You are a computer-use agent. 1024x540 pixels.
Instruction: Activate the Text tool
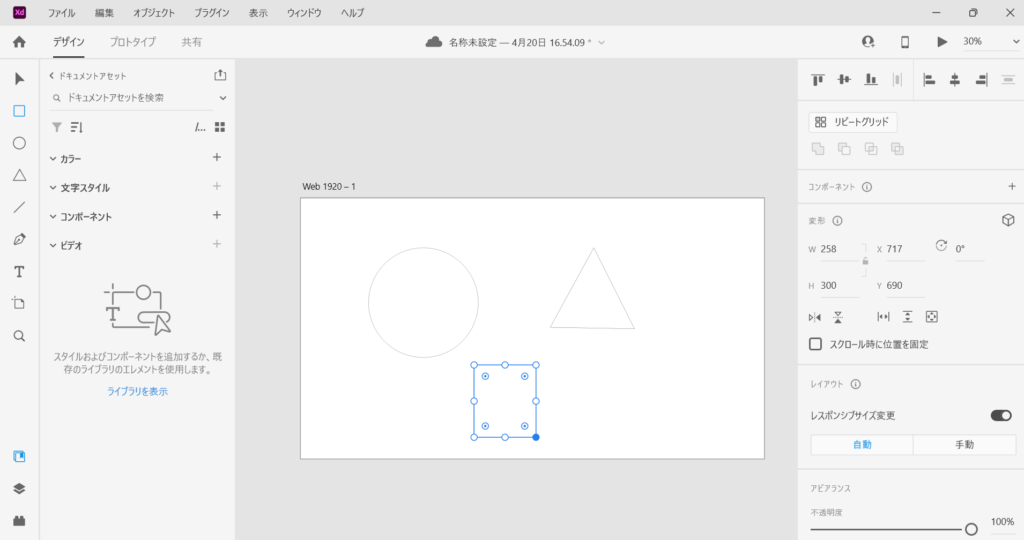19,271
